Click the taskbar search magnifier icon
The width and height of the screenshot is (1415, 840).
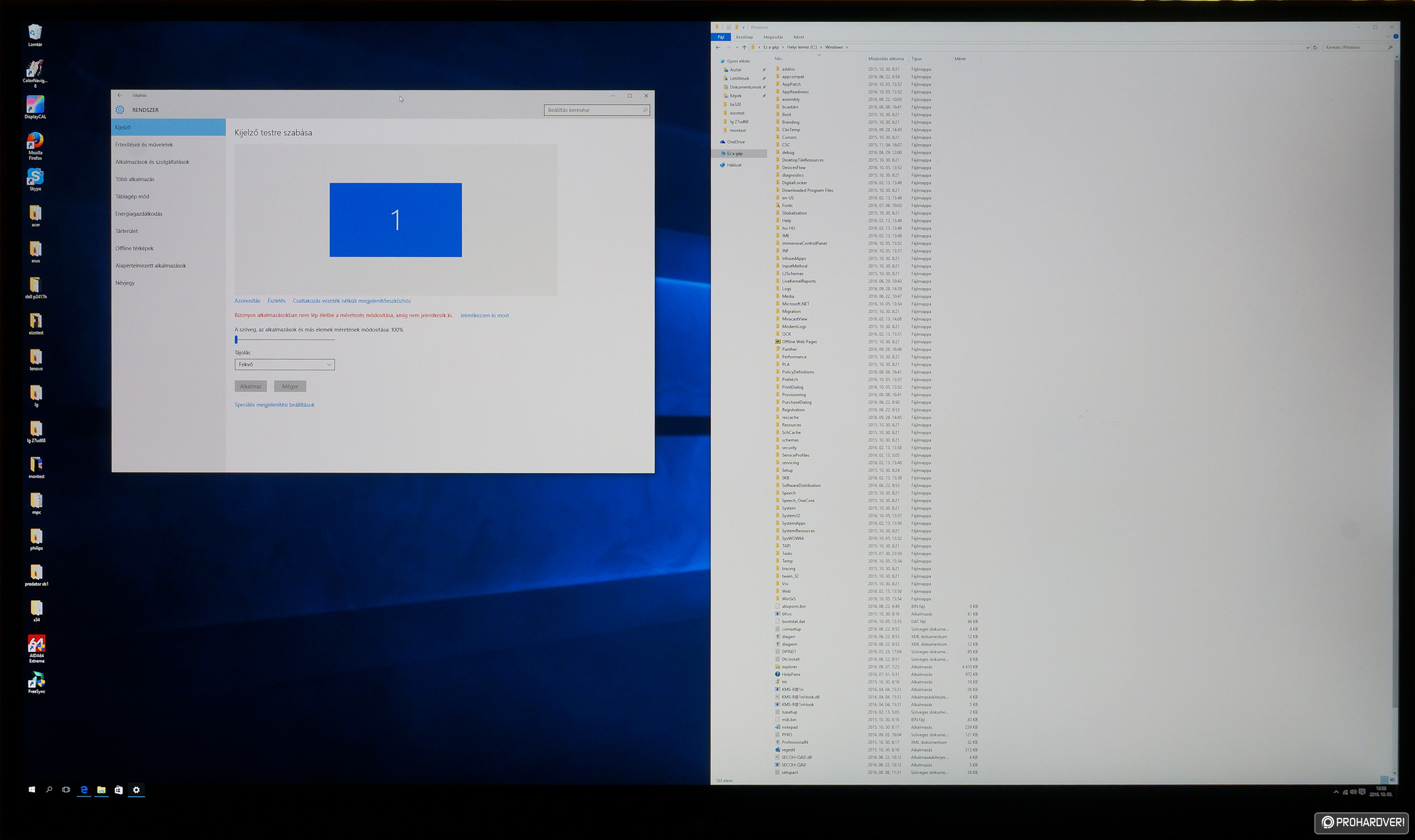[49, 790]
